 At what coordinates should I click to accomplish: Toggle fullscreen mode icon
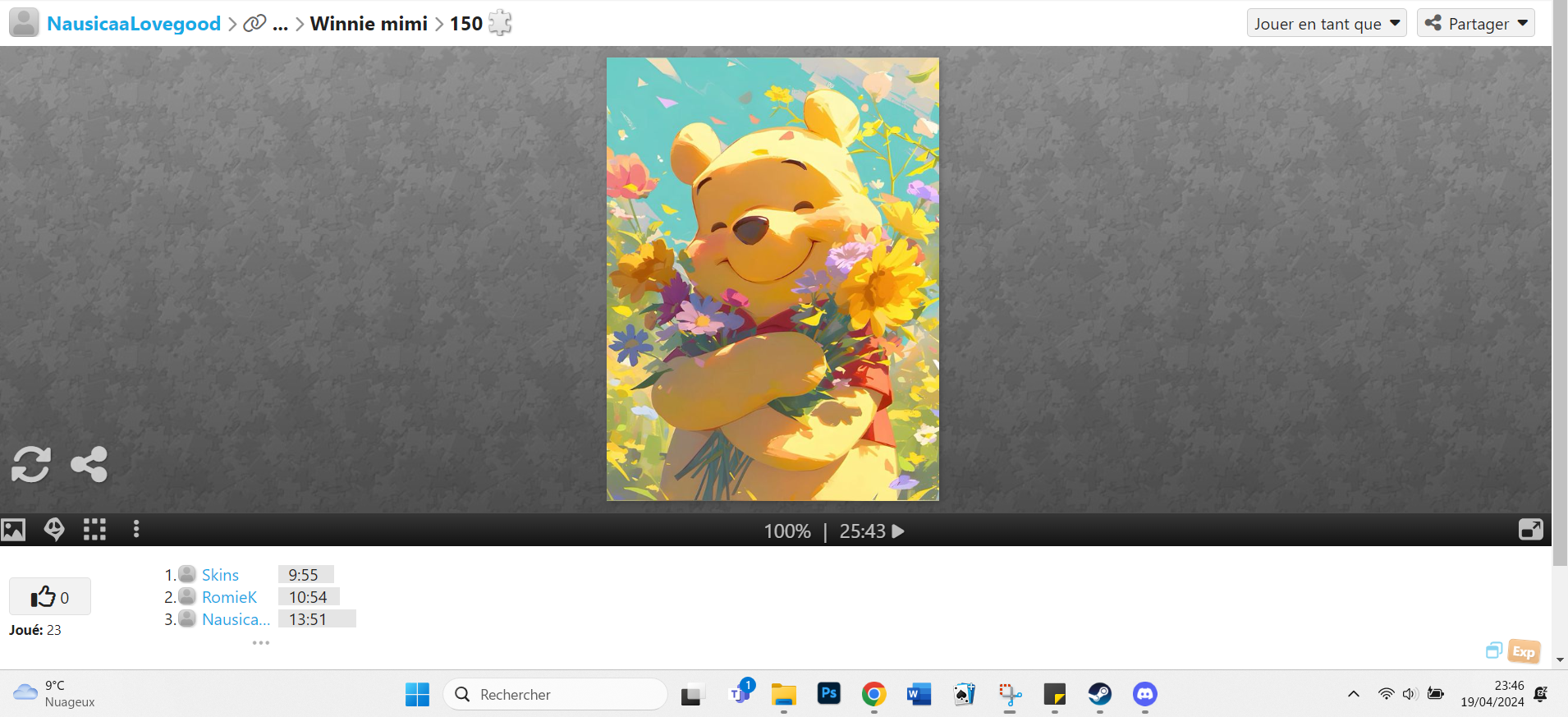tap(1531, 530)
